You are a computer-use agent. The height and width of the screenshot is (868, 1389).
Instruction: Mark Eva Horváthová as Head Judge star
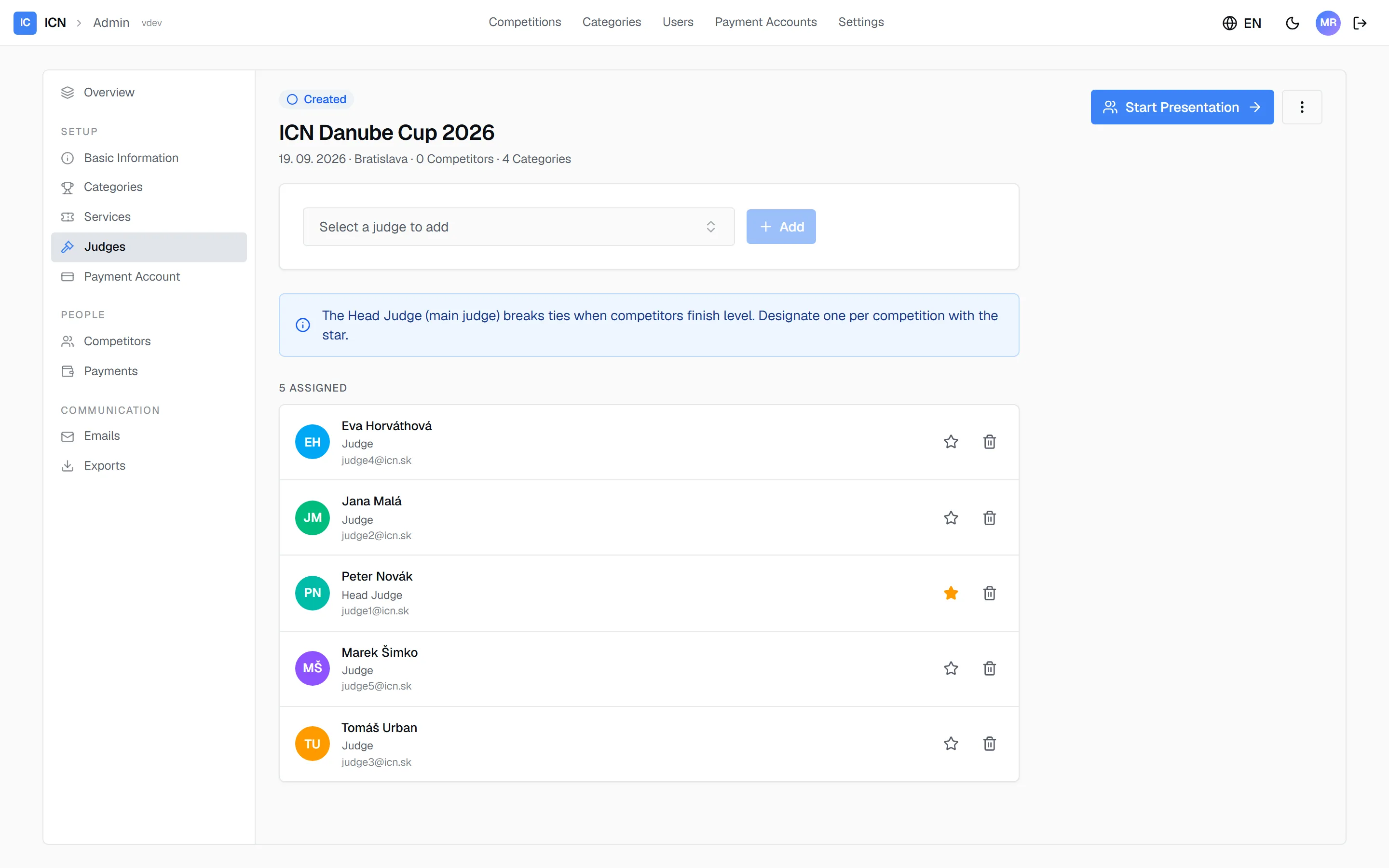pos(951,441)
